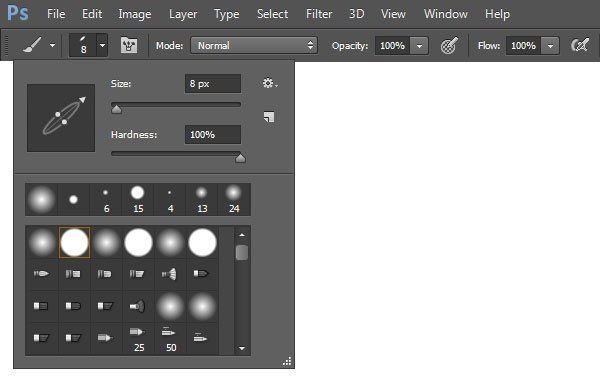The width and height of the screenshot is (600, 392).
Task: Open the Select menu
Action: click(272, 14)
